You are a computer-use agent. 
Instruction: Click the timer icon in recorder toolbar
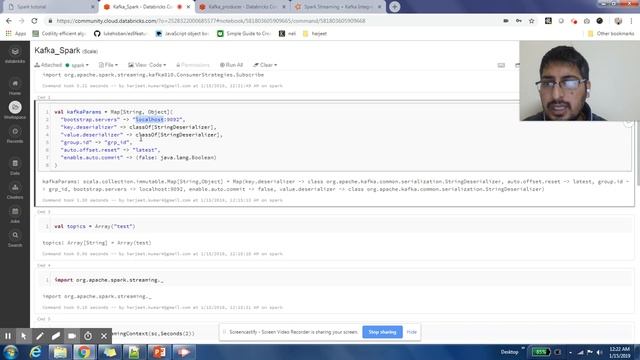click(x=88, y=336)
